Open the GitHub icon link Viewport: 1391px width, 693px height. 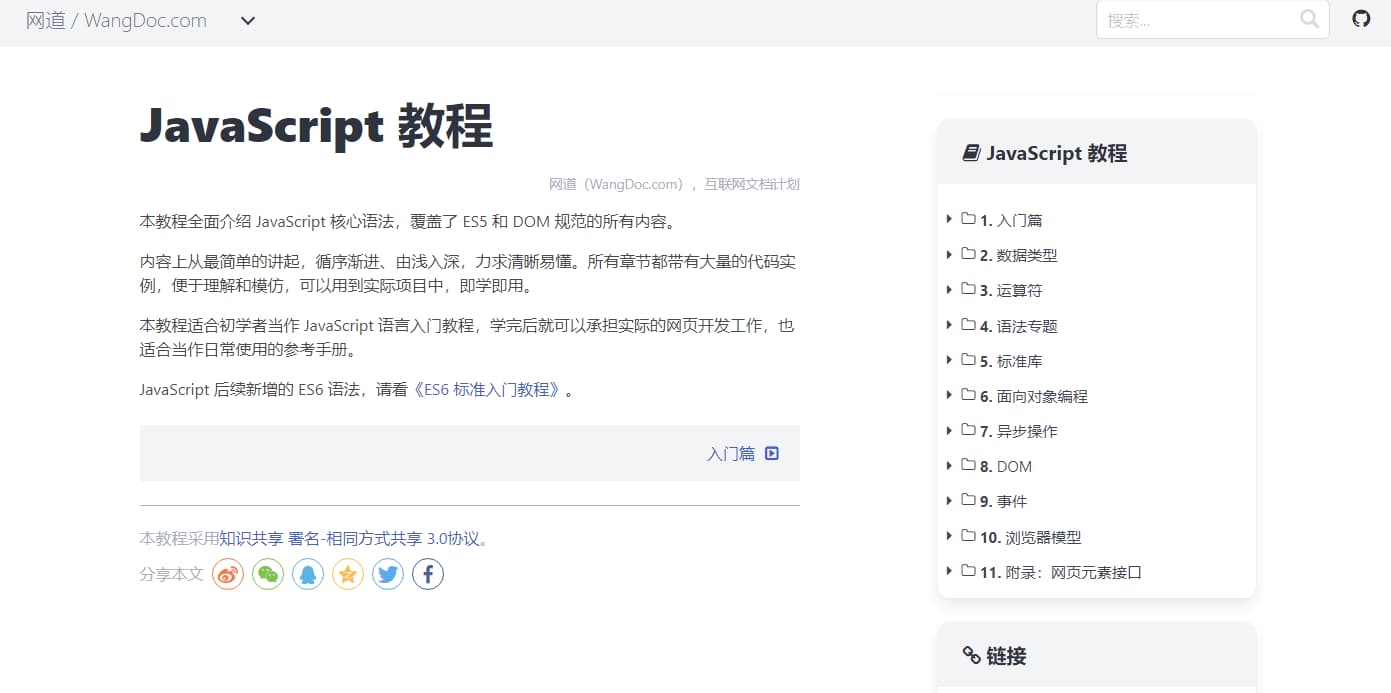click(1361, 19)
